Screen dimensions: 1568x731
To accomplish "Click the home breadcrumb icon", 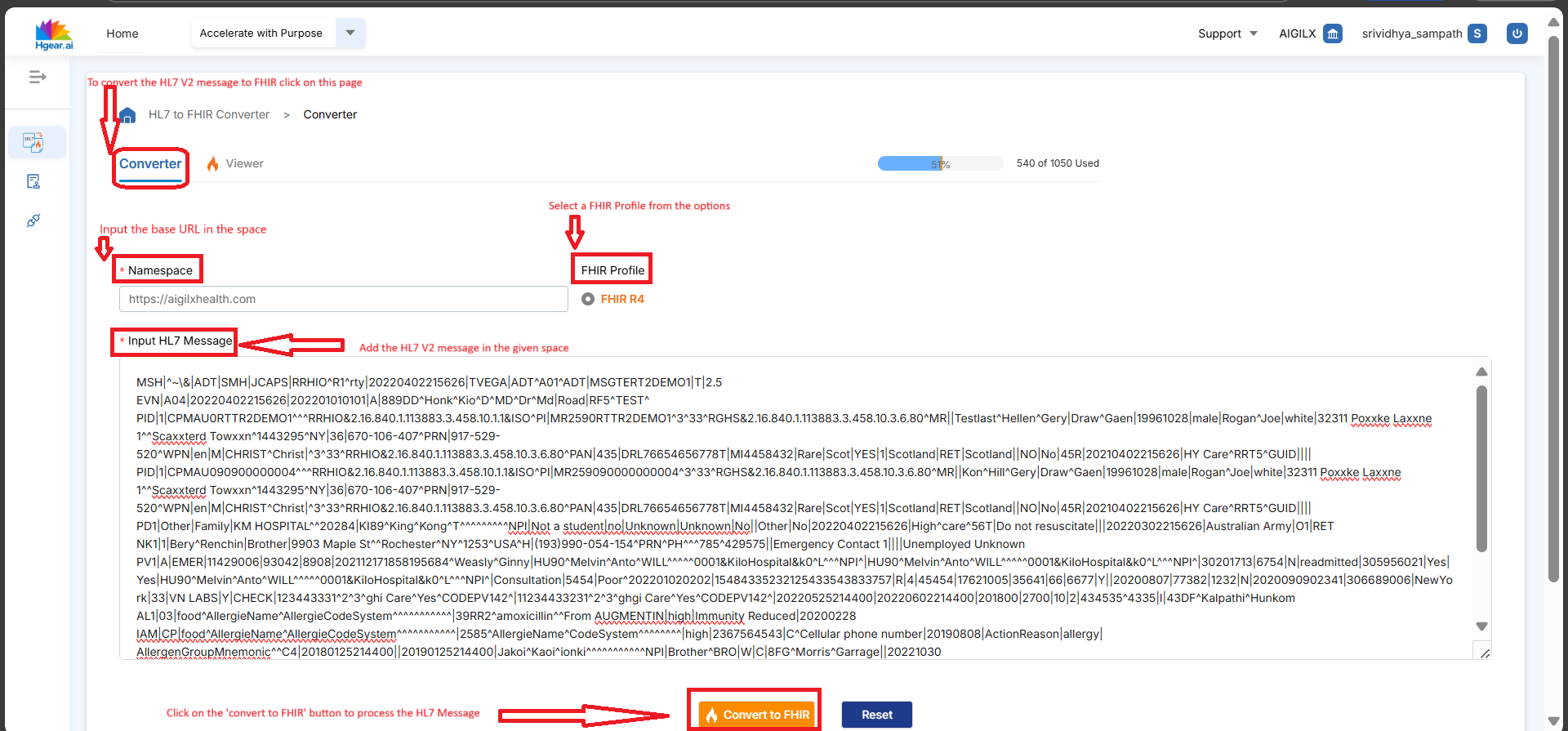I will [127, 115].
